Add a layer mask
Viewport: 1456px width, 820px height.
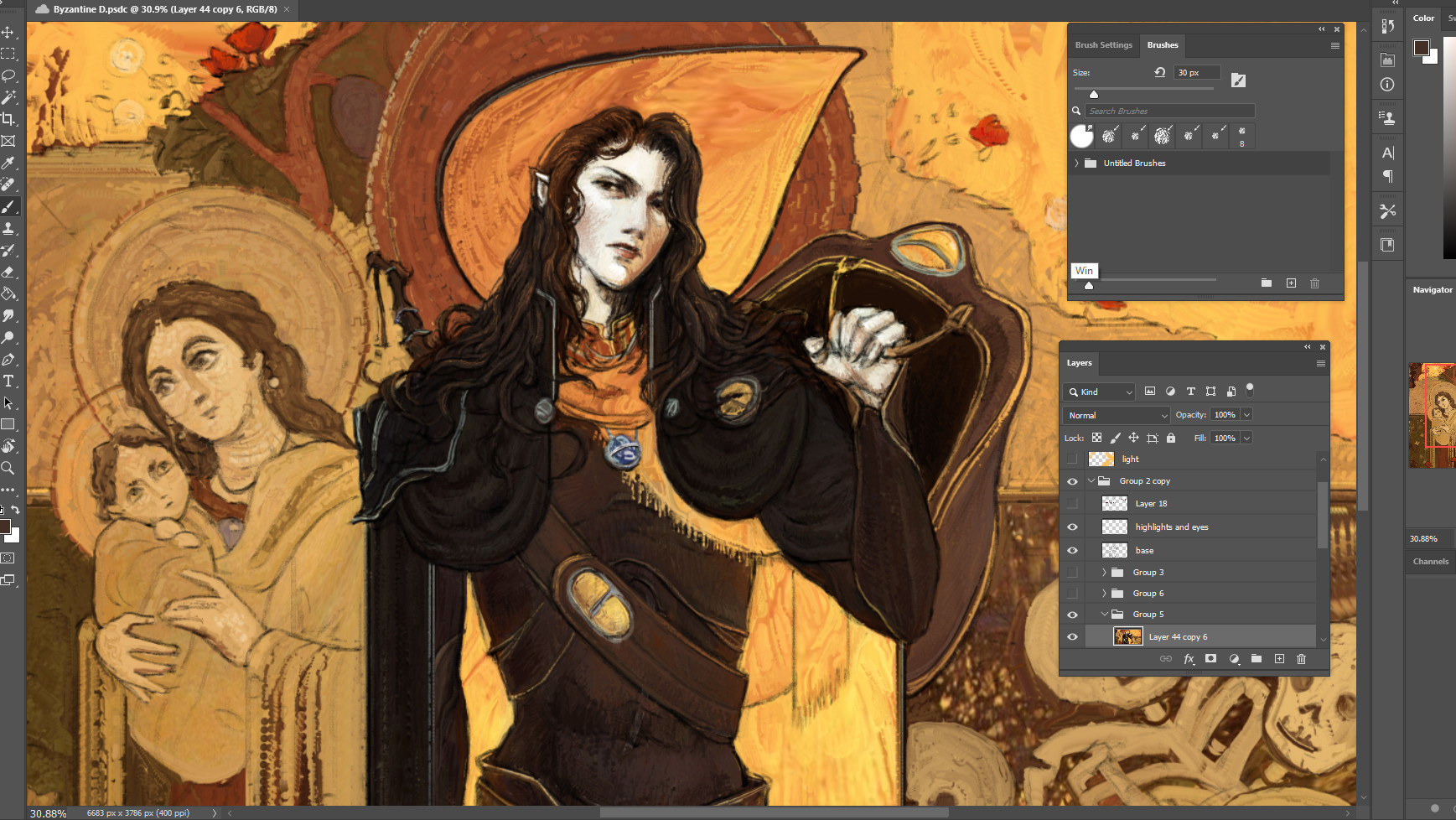[1210, 659]
